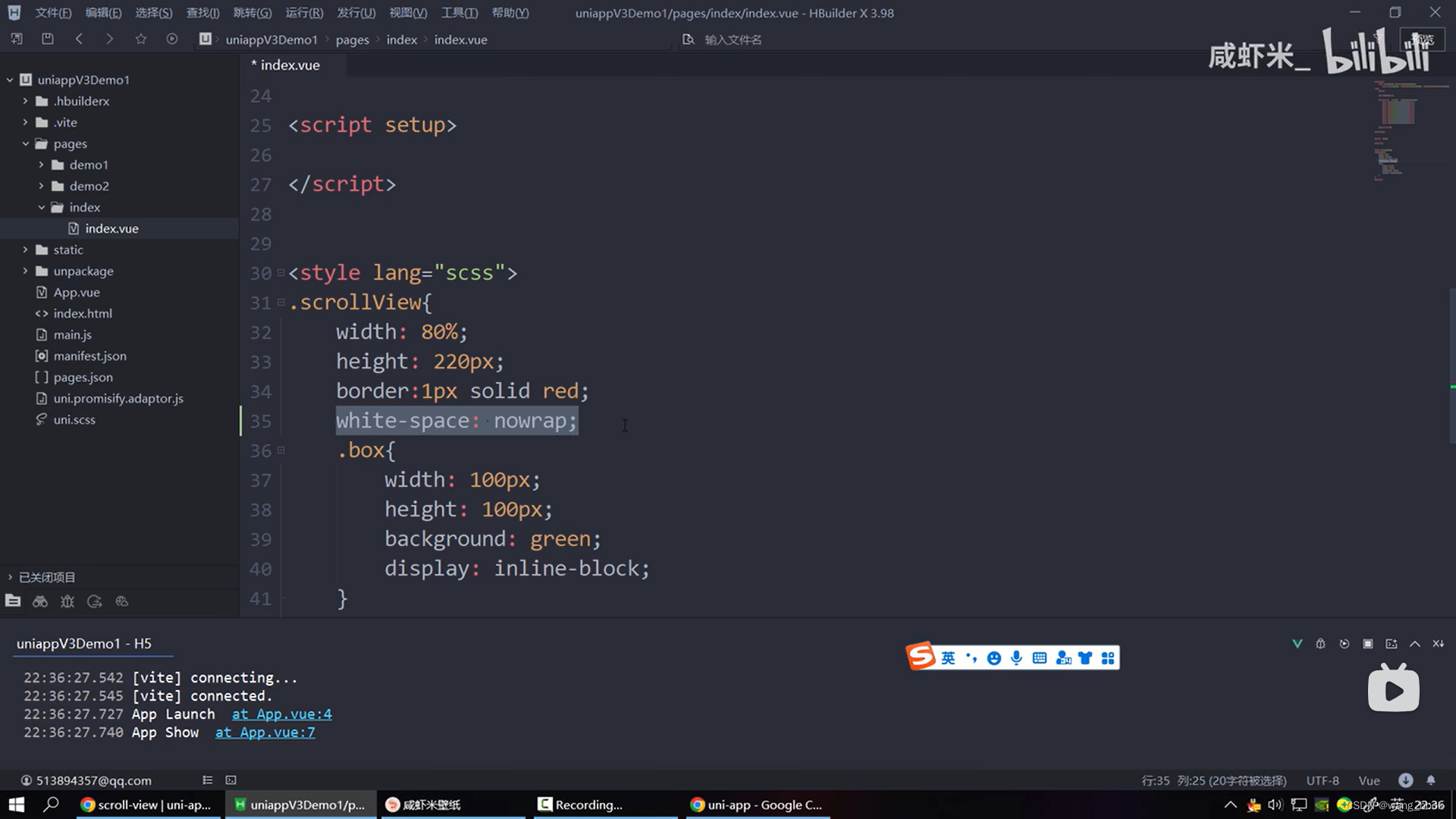
Task: Open the 文件(F) menu
Action: click(x=53, y=13)
